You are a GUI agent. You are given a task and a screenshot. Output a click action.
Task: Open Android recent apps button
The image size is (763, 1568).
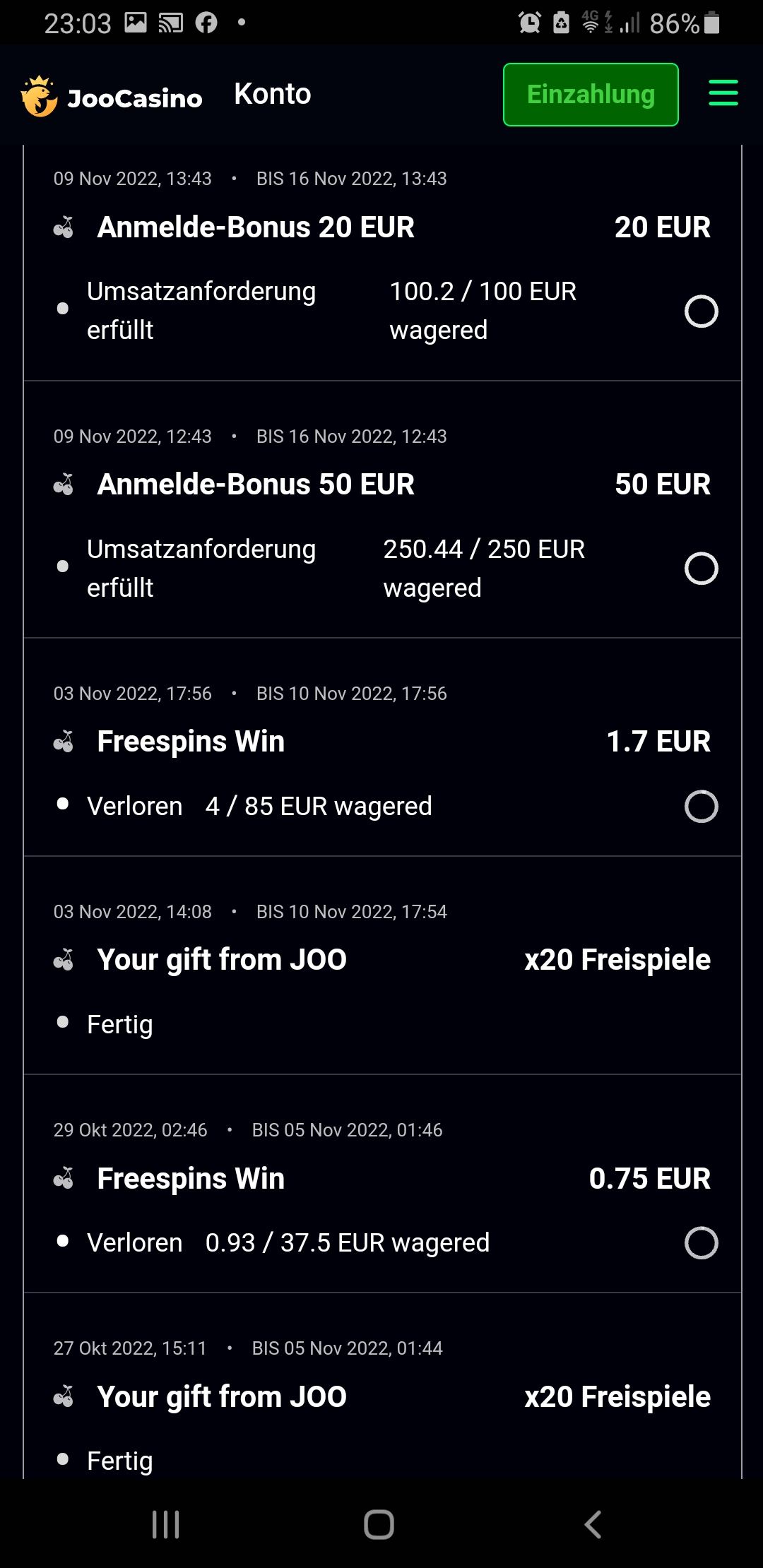(x=166, y=1524)
